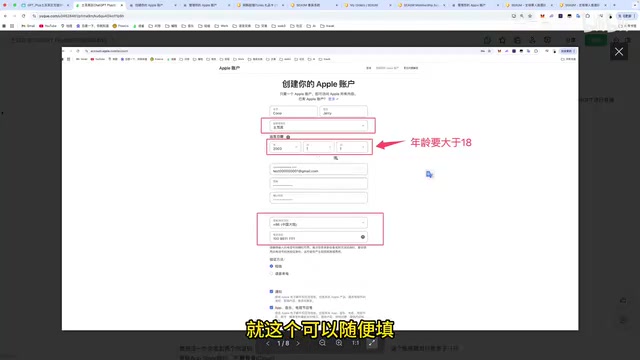Viewport: 640px width, 360px height.
Task: Open the Google Translate extension in toolbar
Action: click(578, 16)
